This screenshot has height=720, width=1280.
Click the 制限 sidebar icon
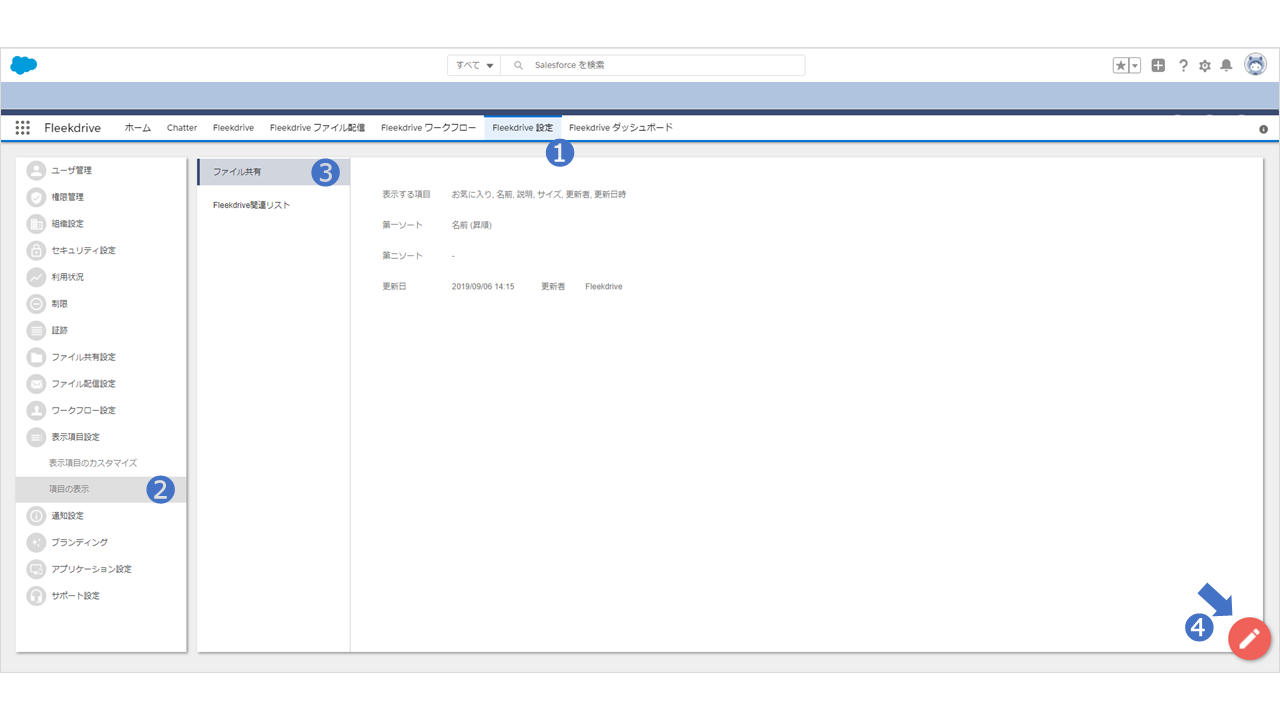point(36,304)
